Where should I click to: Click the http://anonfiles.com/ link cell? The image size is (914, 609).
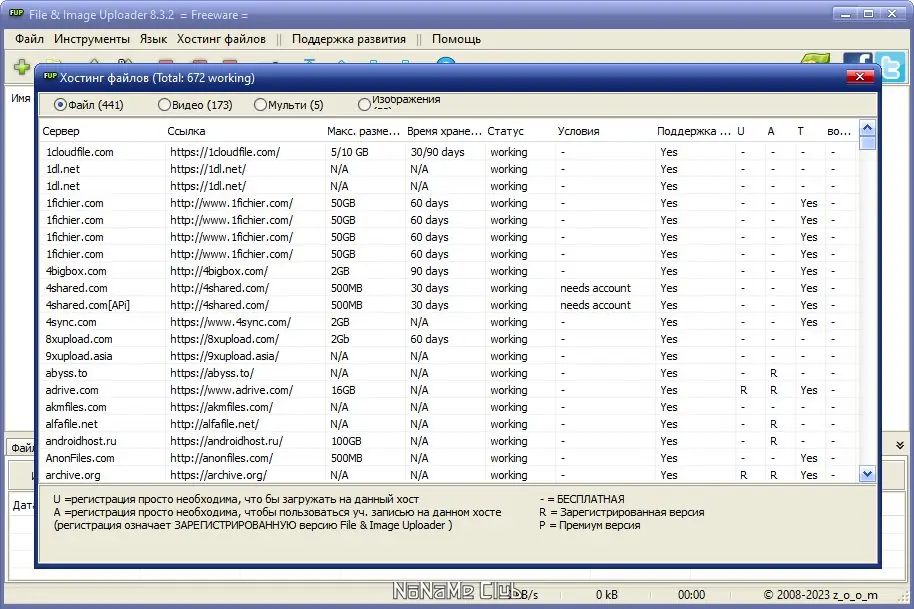222,457
